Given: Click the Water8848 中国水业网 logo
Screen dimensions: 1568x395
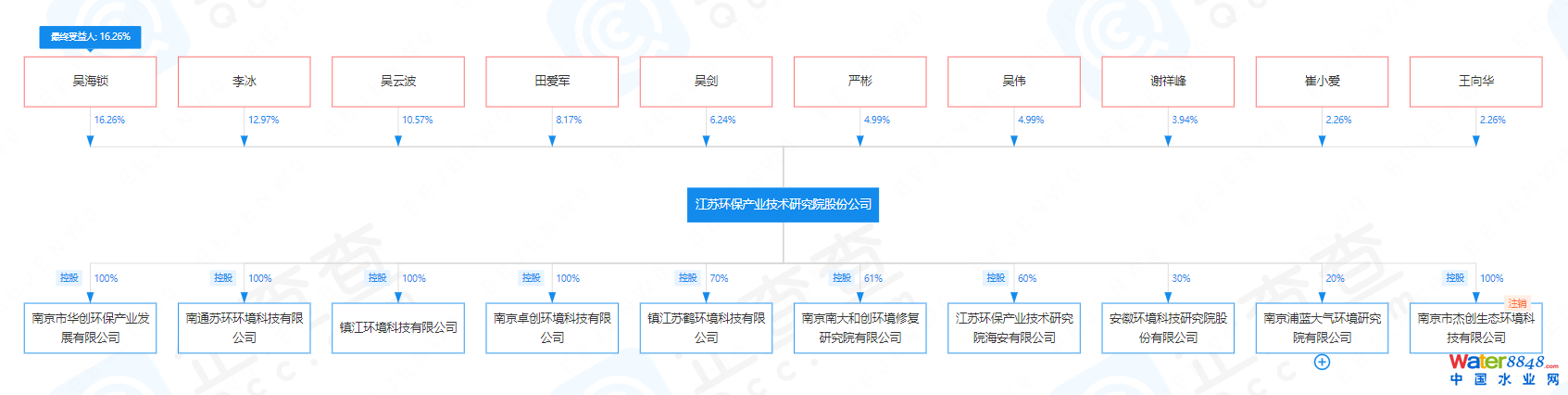Looking at the screenshot, I should [1503, 369].
